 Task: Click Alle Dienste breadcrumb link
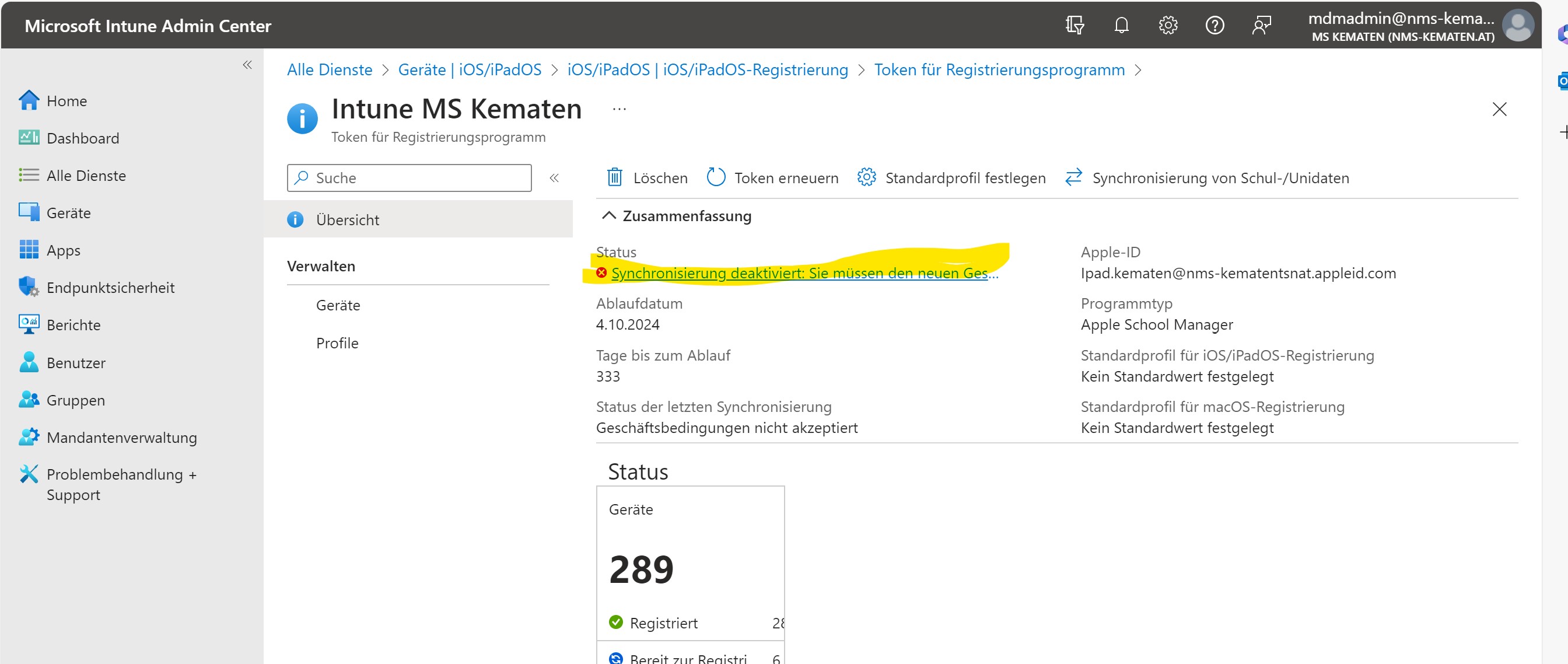click(330, 69)
